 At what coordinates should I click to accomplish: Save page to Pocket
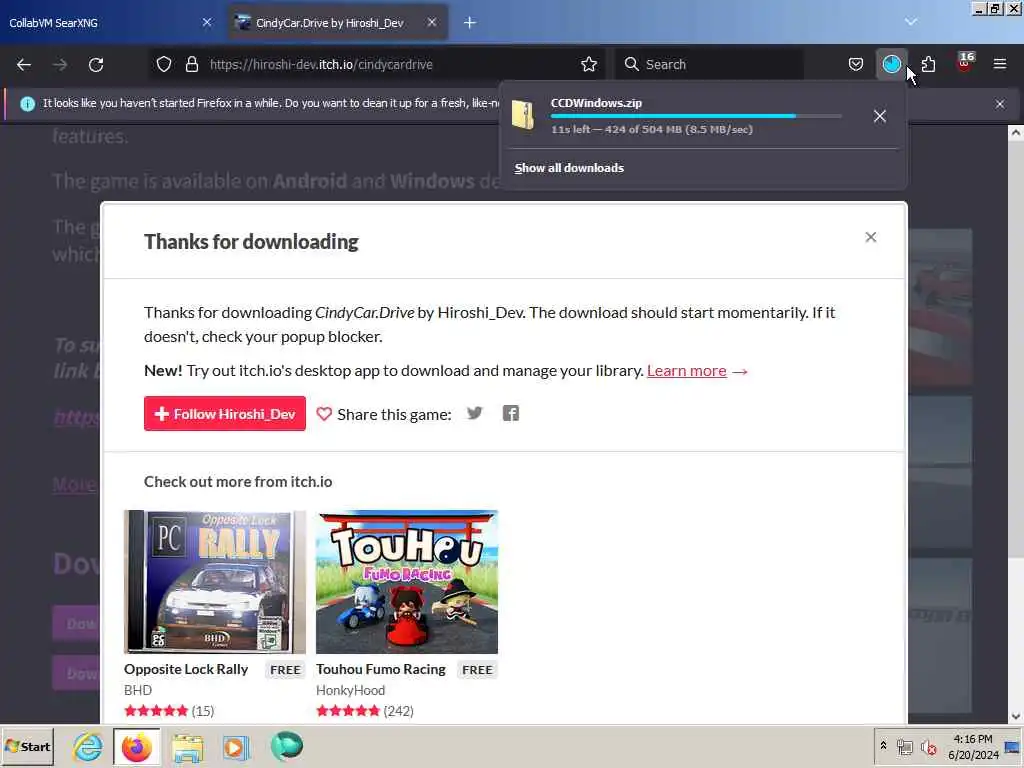click(x=856, y=64)
